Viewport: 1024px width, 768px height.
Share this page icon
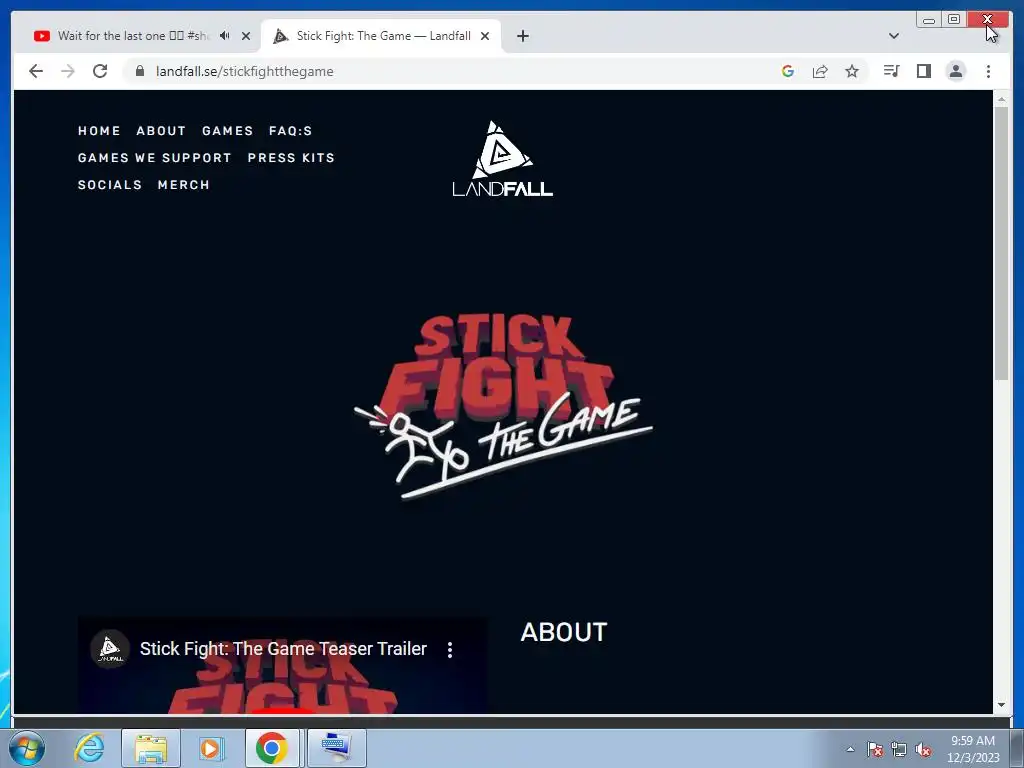(x=820, y=71)
